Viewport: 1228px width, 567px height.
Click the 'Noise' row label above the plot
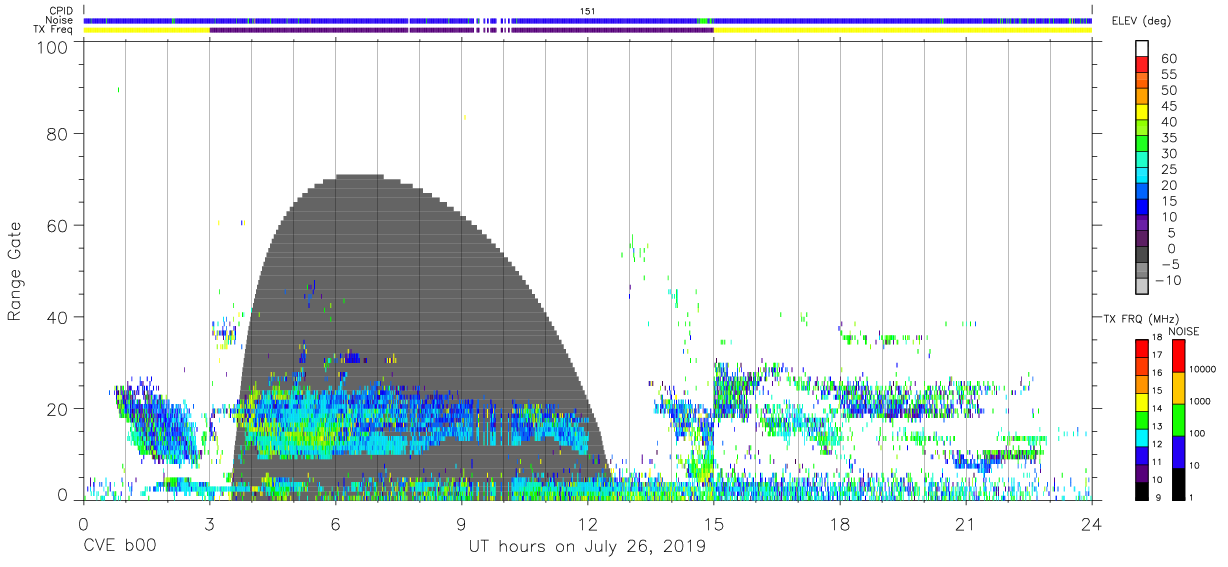click(61, 20)
